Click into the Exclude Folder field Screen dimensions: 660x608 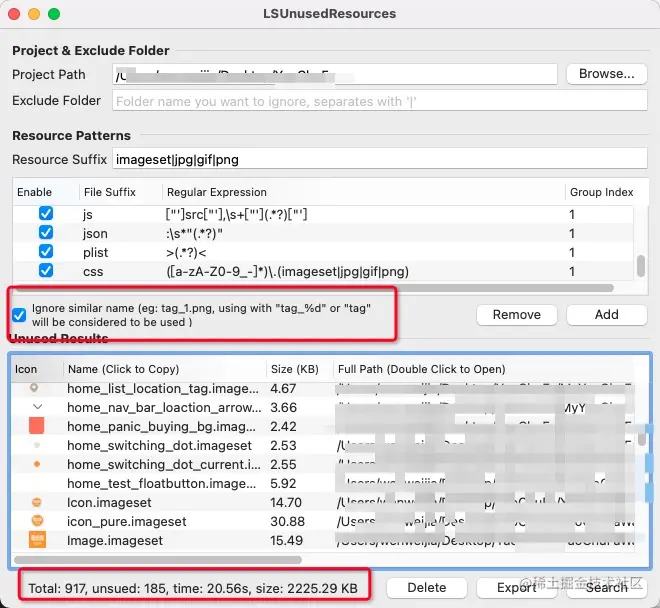[379, 101]
